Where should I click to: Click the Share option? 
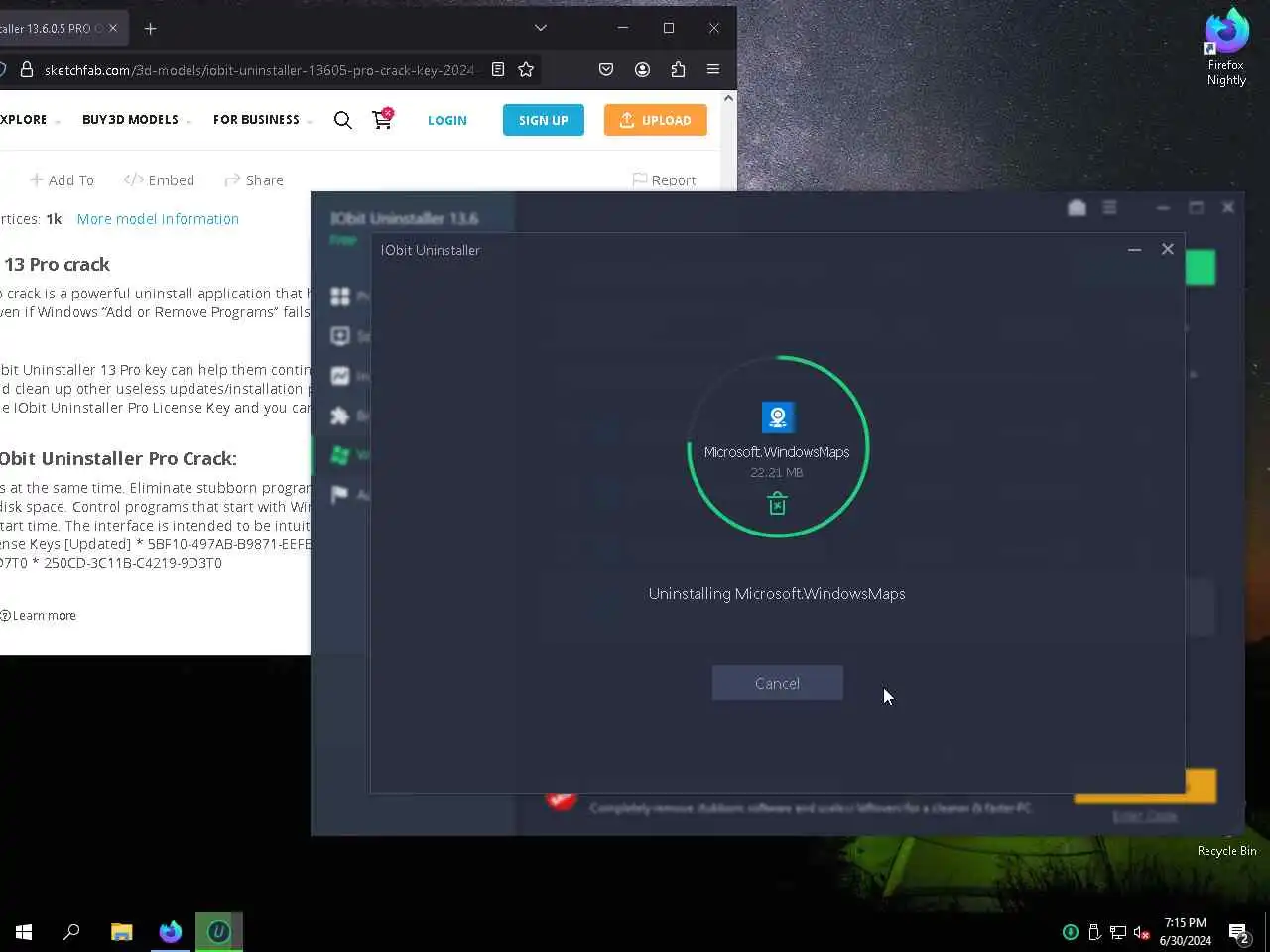254,179
